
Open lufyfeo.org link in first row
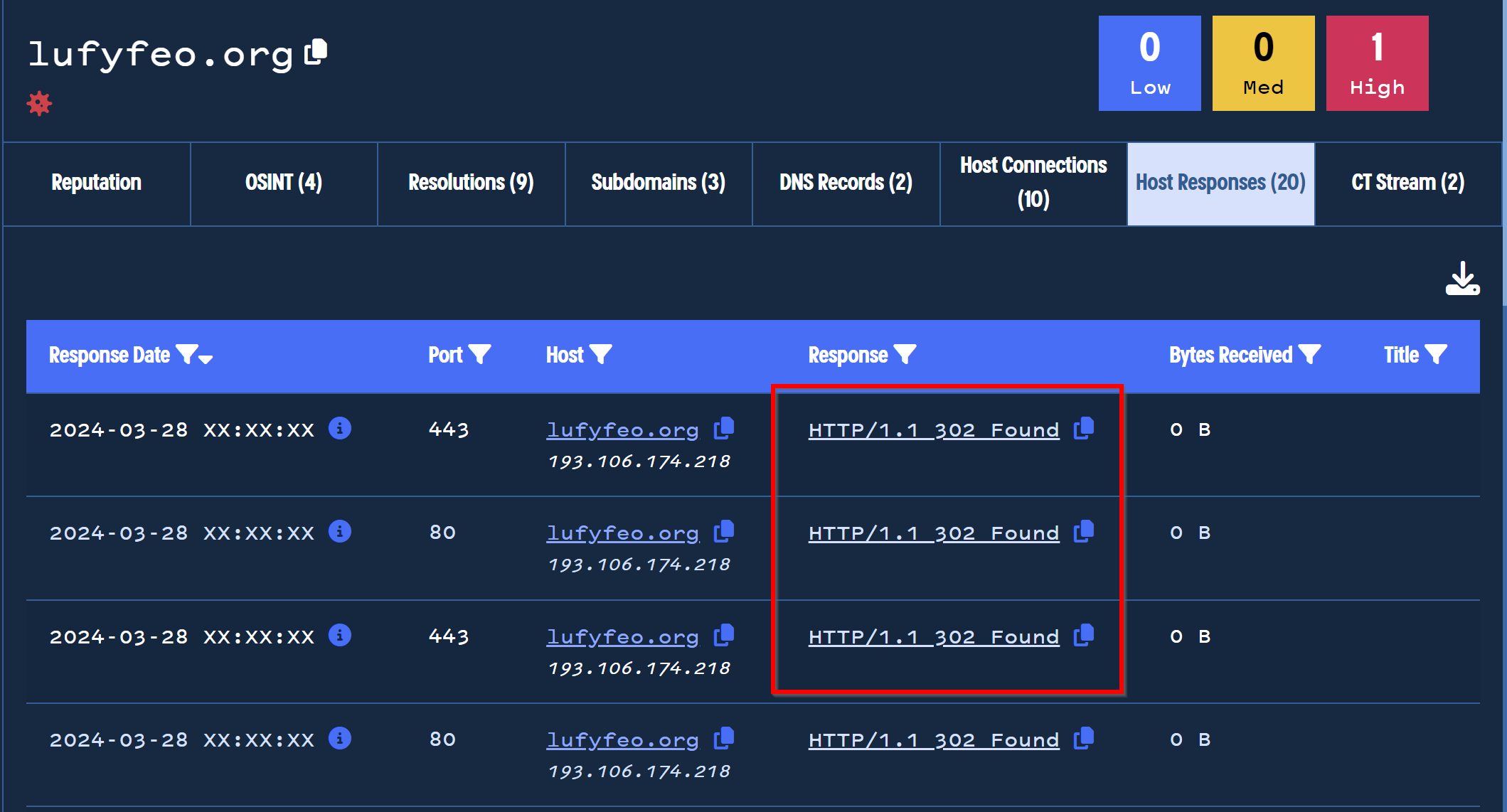click(x=622, y=430)
